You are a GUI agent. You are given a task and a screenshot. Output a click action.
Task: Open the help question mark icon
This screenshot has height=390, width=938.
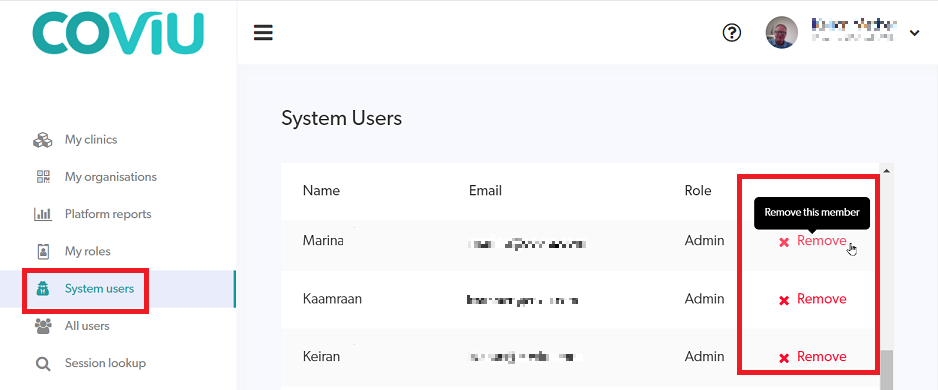point(732,33)
